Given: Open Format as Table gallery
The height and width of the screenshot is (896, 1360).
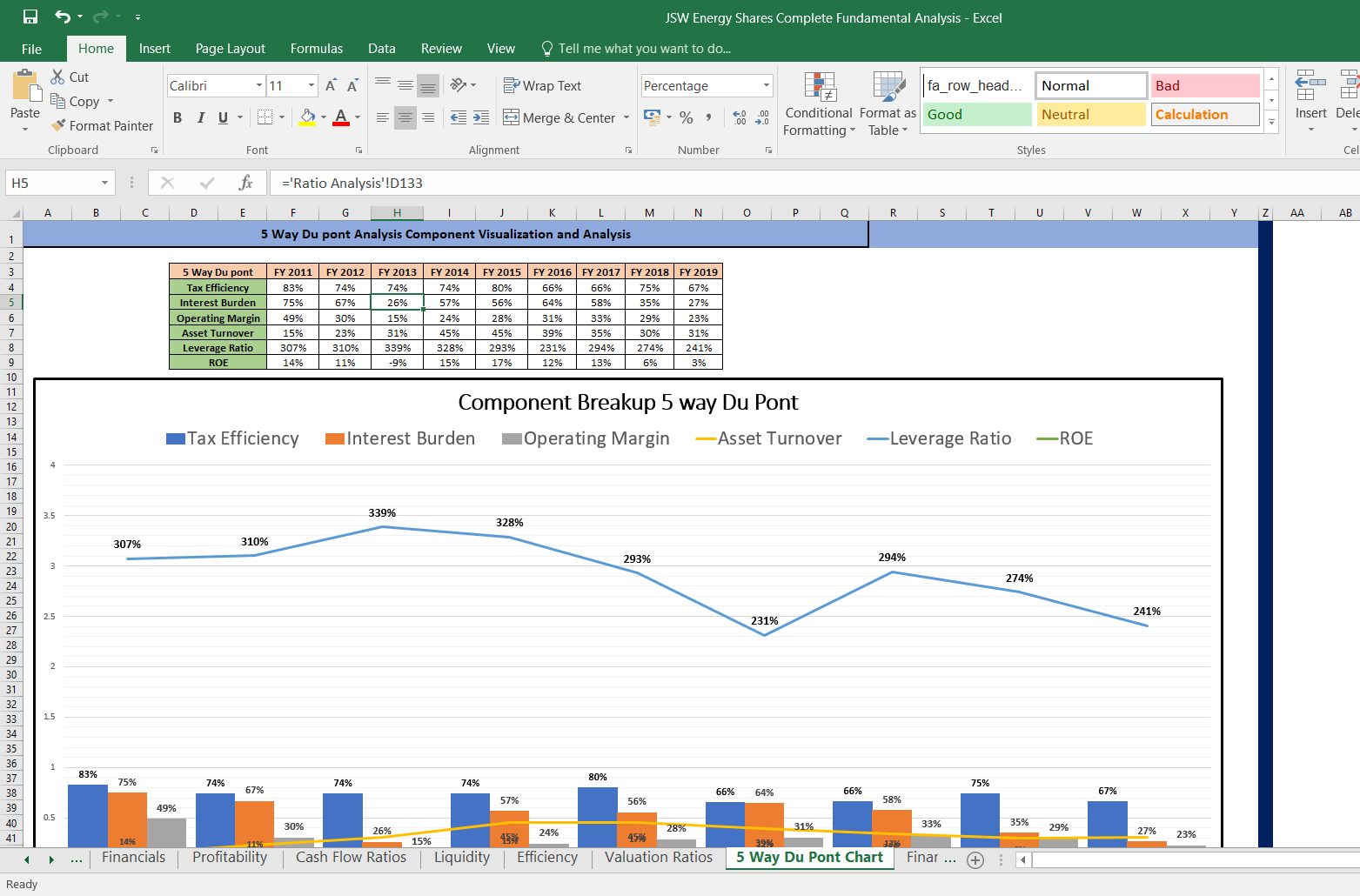Looking at the screenshot, I should [x=888, y=104].
